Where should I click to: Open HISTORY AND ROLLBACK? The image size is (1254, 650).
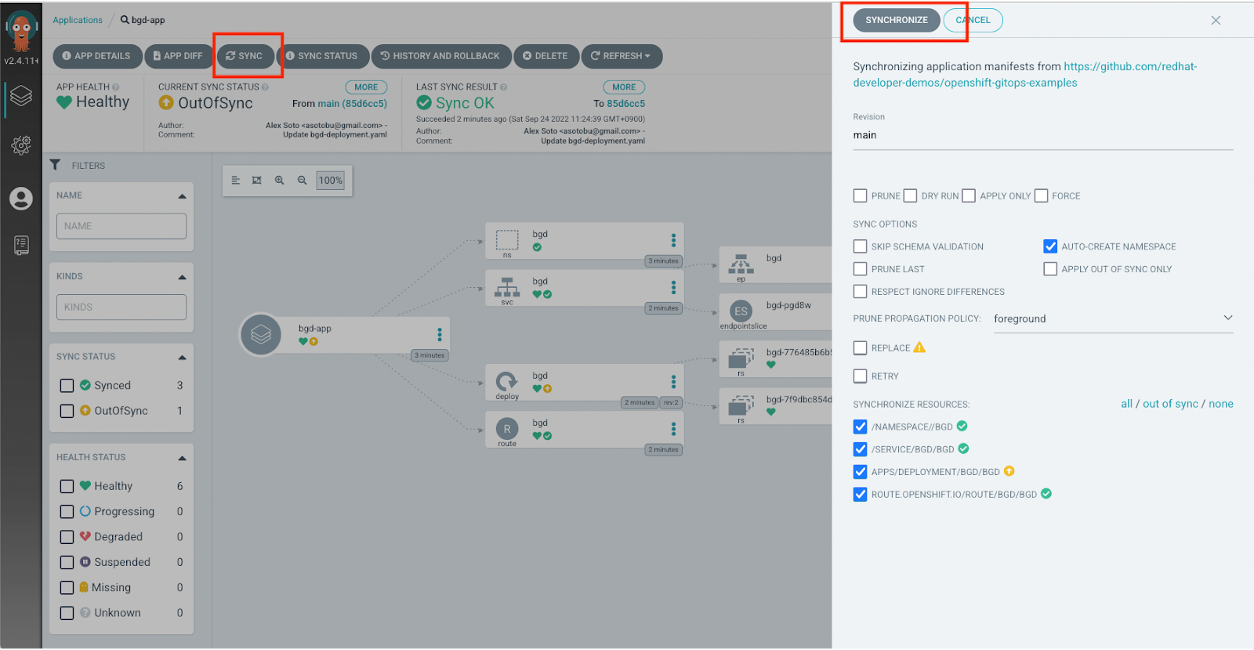point(440,56)
